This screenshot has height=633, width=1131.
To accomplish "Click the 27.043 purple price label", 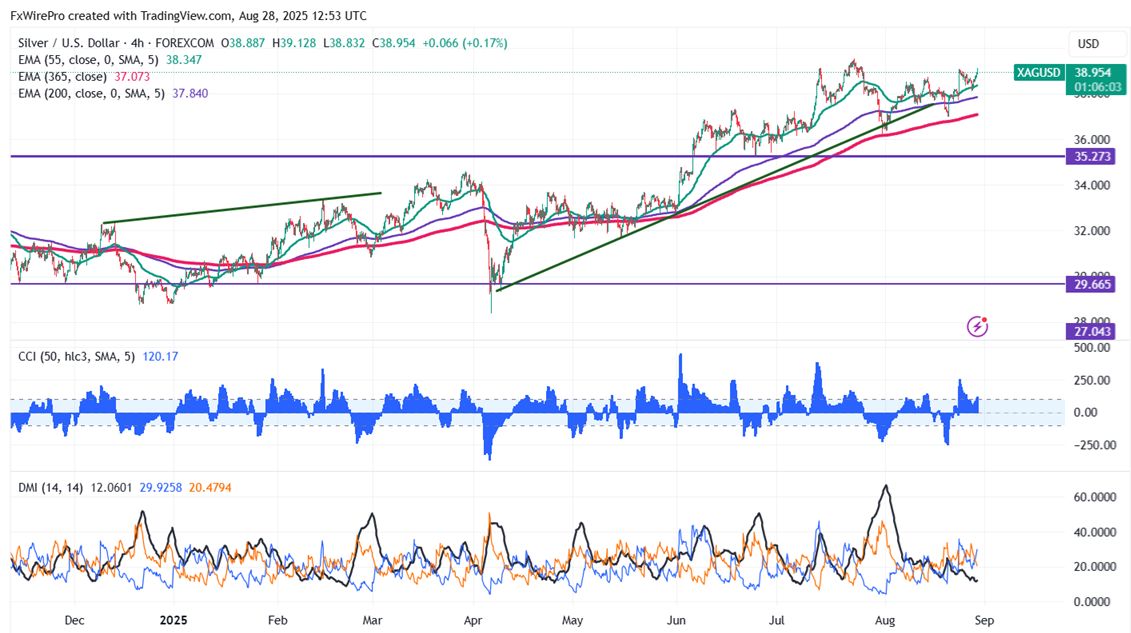I will coord(1093,331).
